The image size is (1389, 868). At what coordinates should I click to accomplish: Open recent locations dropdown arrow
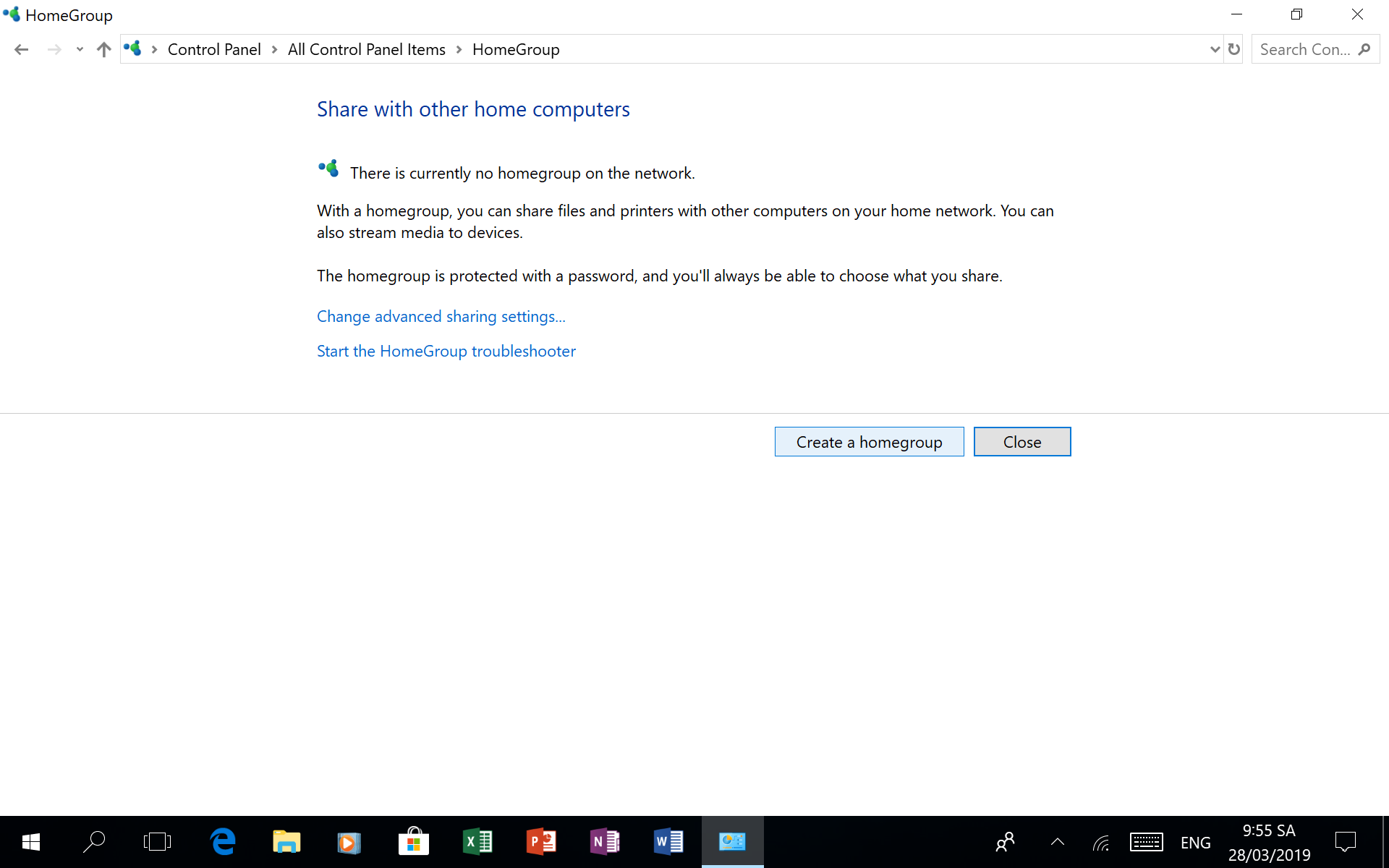pyautogui.click(x=80, y=49)
